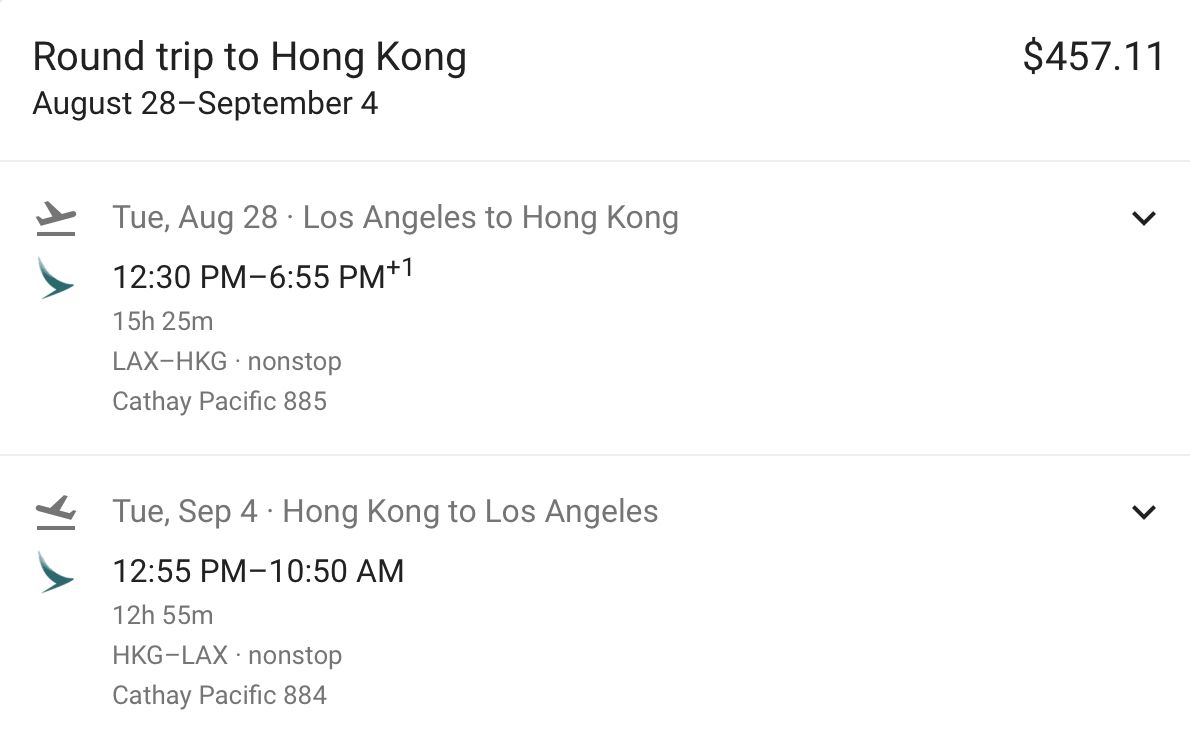The height and width of the screenshot is (746, 1190).
Task: Click the 12h 55m flight duration
Action: click(162, 616)
